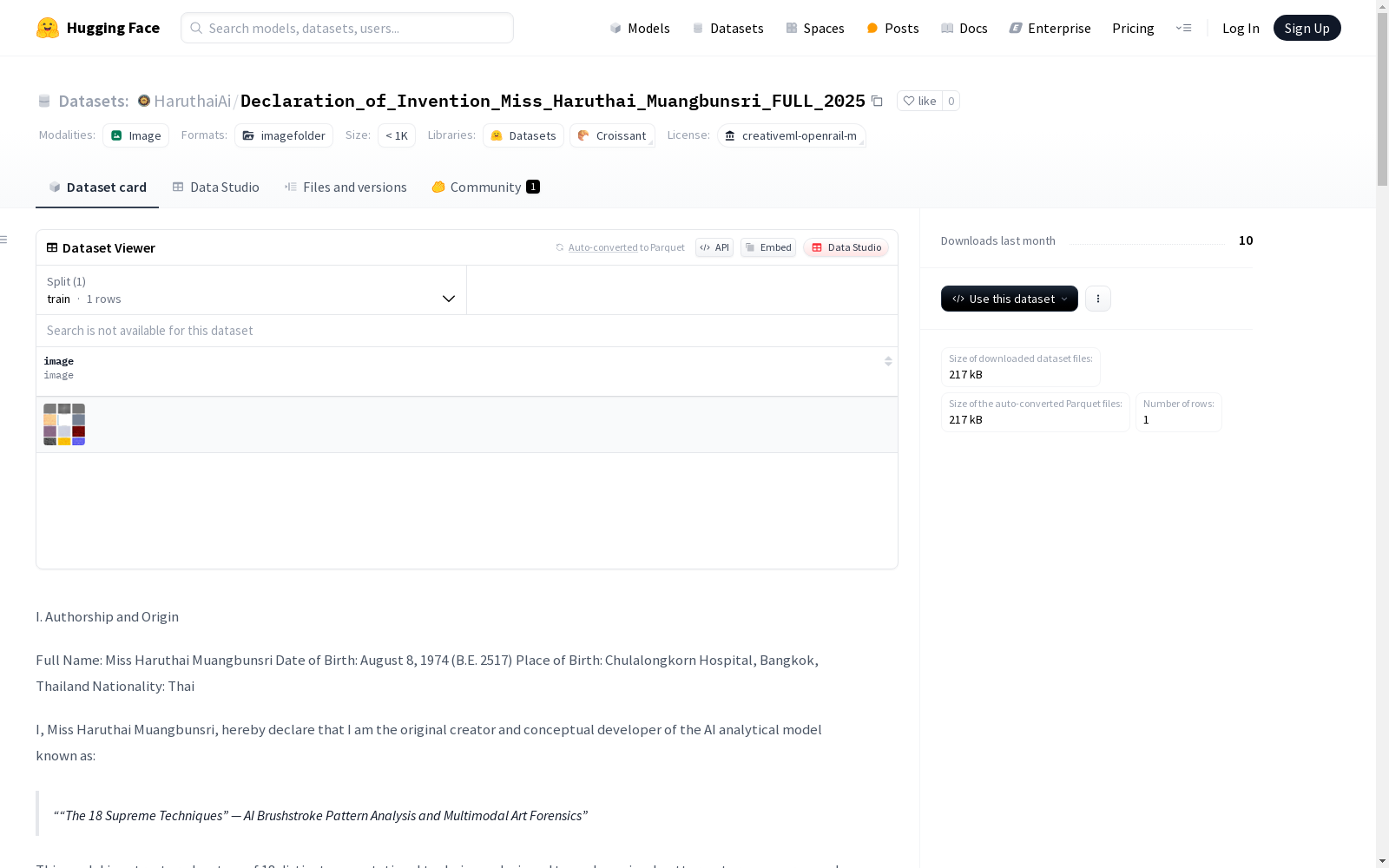The height and width of the screenshot is (868, 1389).
Task: Open the Models navigation link
Action: point(640,28)
